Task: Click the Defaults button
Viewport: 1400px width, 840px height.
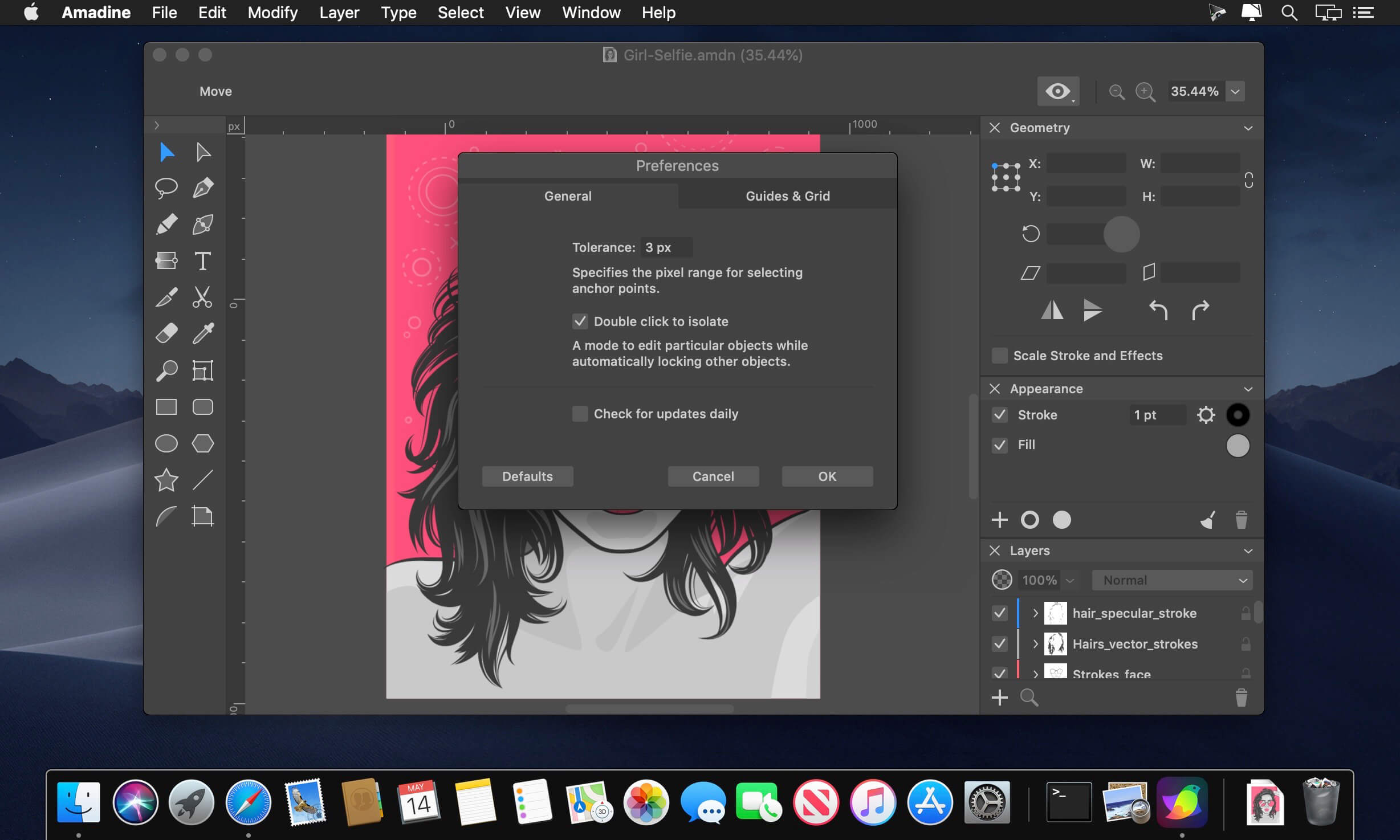Action: [527, 476]
